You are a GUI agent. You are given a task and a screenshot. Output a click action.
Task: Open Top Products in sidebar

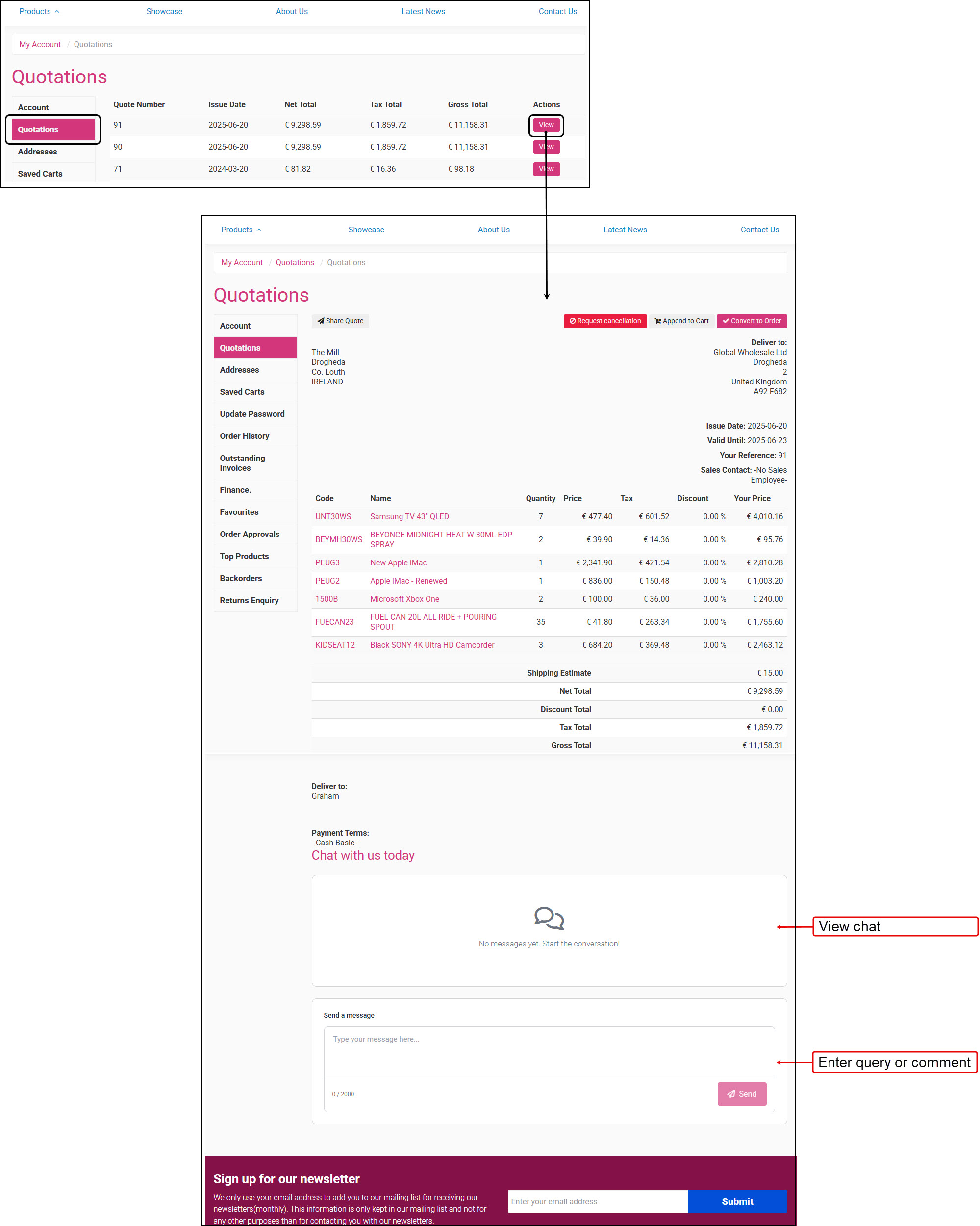pyautogui.click(x=255, y=556)
